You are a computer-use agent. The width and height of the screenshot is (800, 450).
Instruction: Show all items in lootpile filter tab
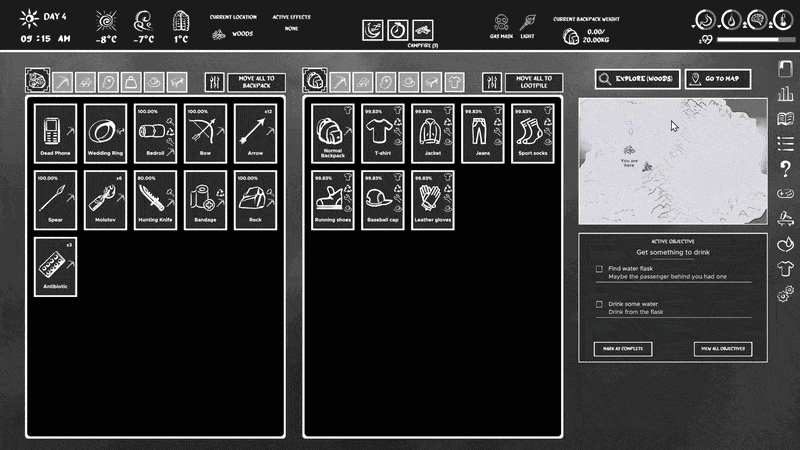pos(37,81)
